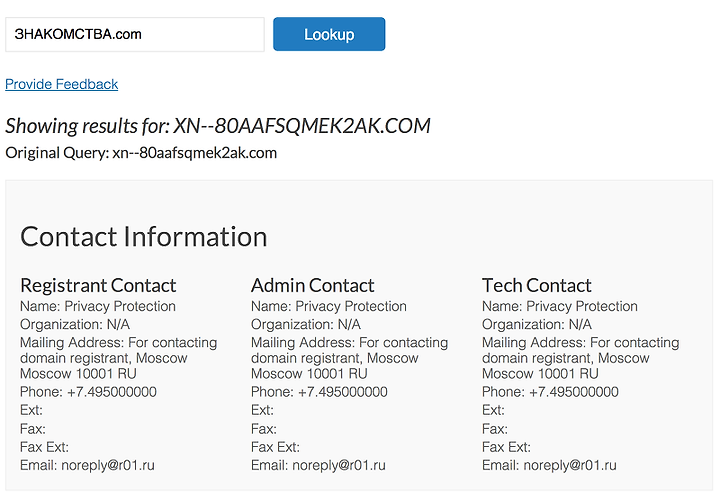
Task: Click Registrant Organization: N/A line
Action: (75, 325)
